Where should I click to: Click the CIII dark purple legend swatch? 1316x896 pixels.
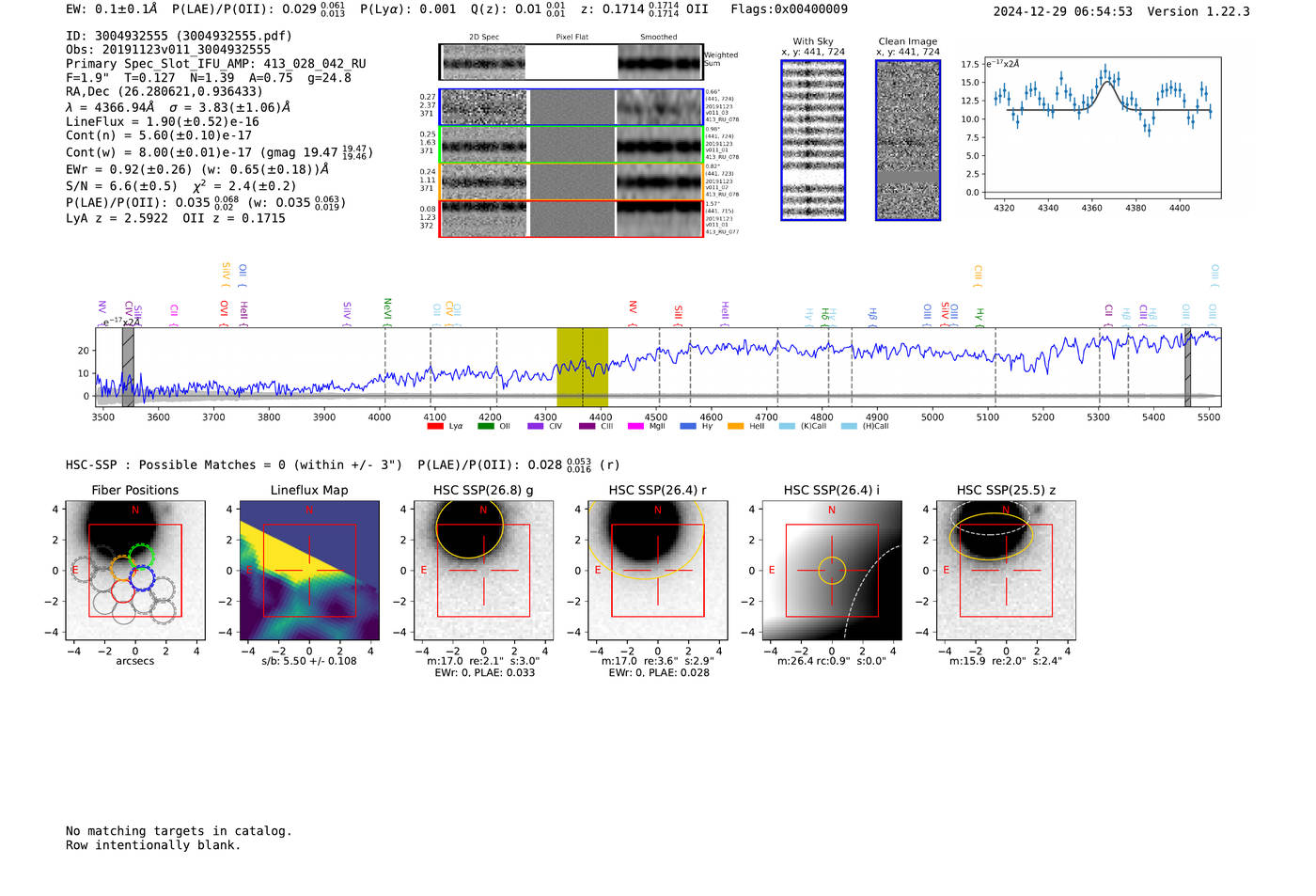(x=587, y=426)
